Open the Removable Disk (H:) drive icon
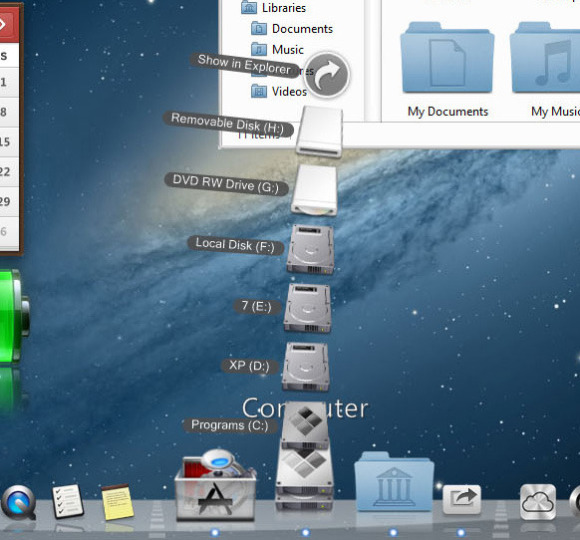Viewport: 580px width, 540px height. [x=319, y=131]
